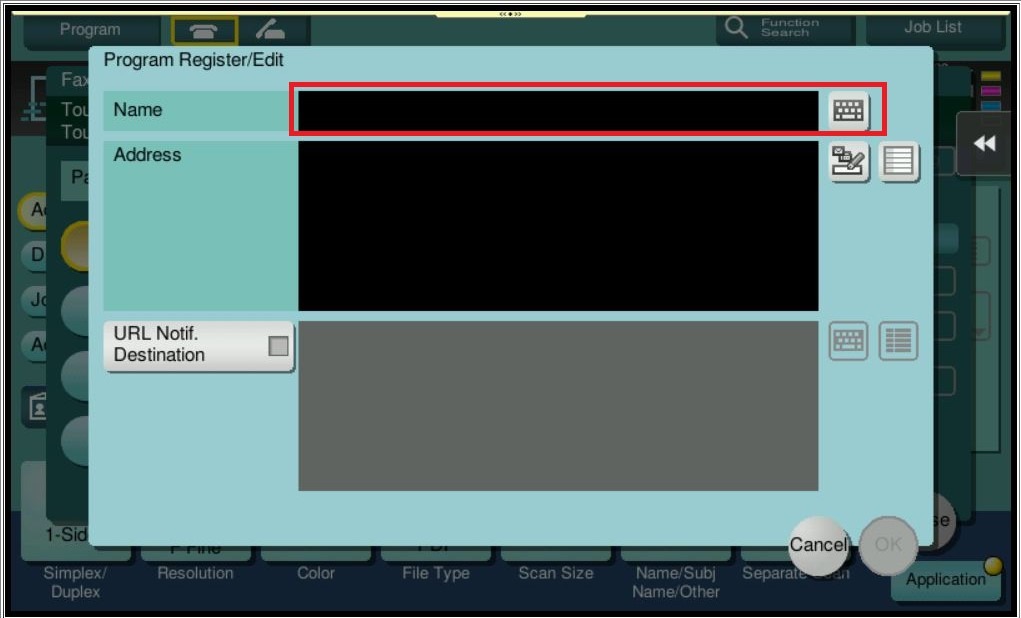Viewport: 1021px width, 618px height.
Task: Click the Name input field
Action: click(x=558, y=111)
